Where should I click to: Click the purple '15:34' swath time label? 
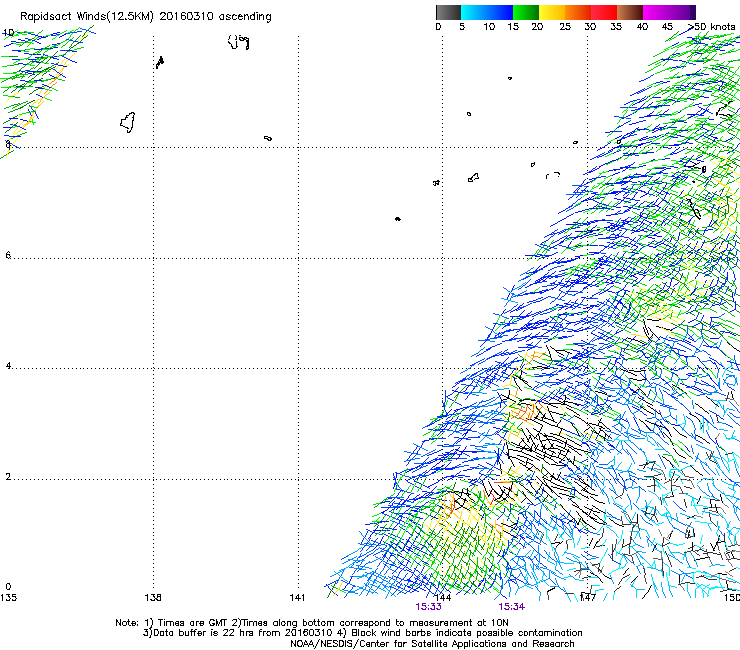512,607
